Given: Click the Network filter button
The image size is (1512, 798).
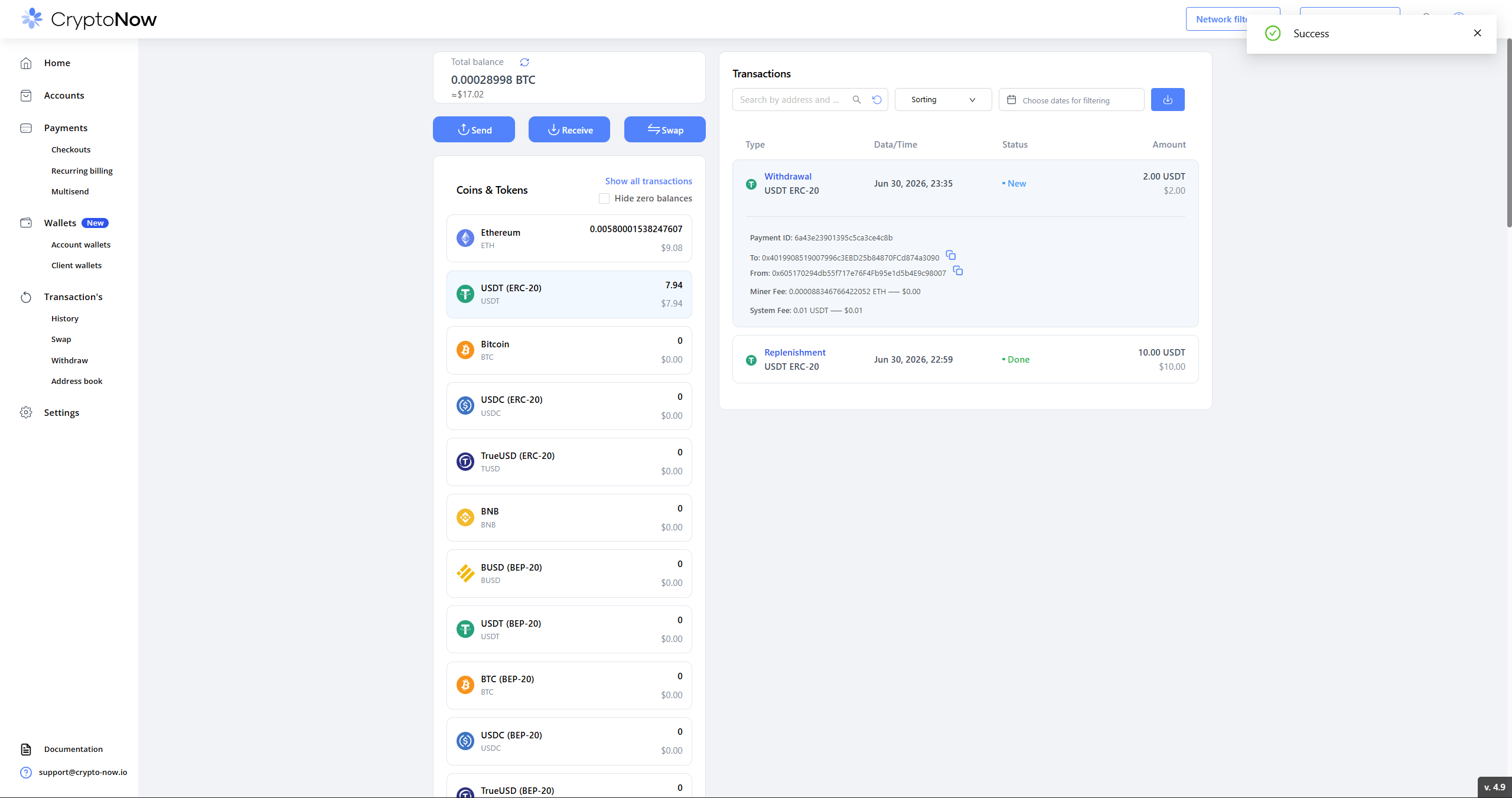Looking at the screenshot, I should [1217, 19].
